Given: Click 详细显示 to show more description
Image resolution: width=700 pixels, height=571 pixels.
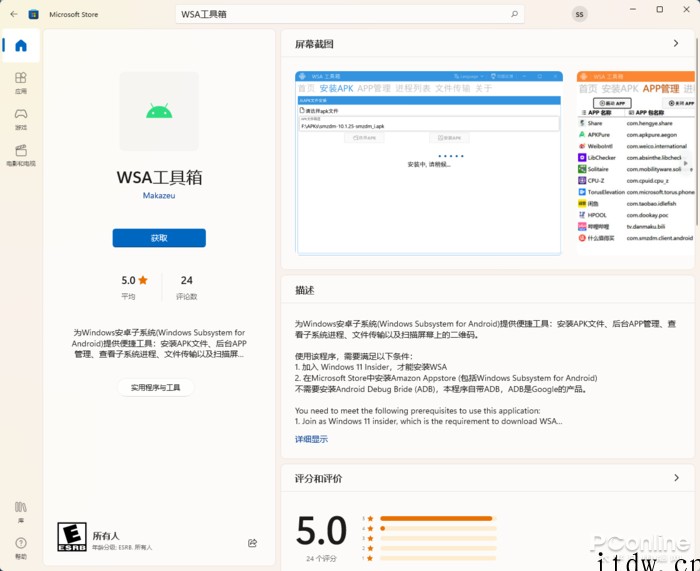Looking at the screenshot, I should click(x=311, y=439).
